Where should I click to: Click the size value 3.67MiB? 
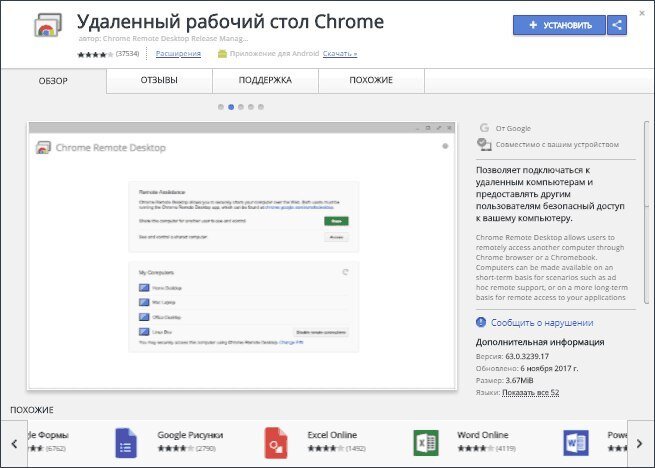click(519, 380)
